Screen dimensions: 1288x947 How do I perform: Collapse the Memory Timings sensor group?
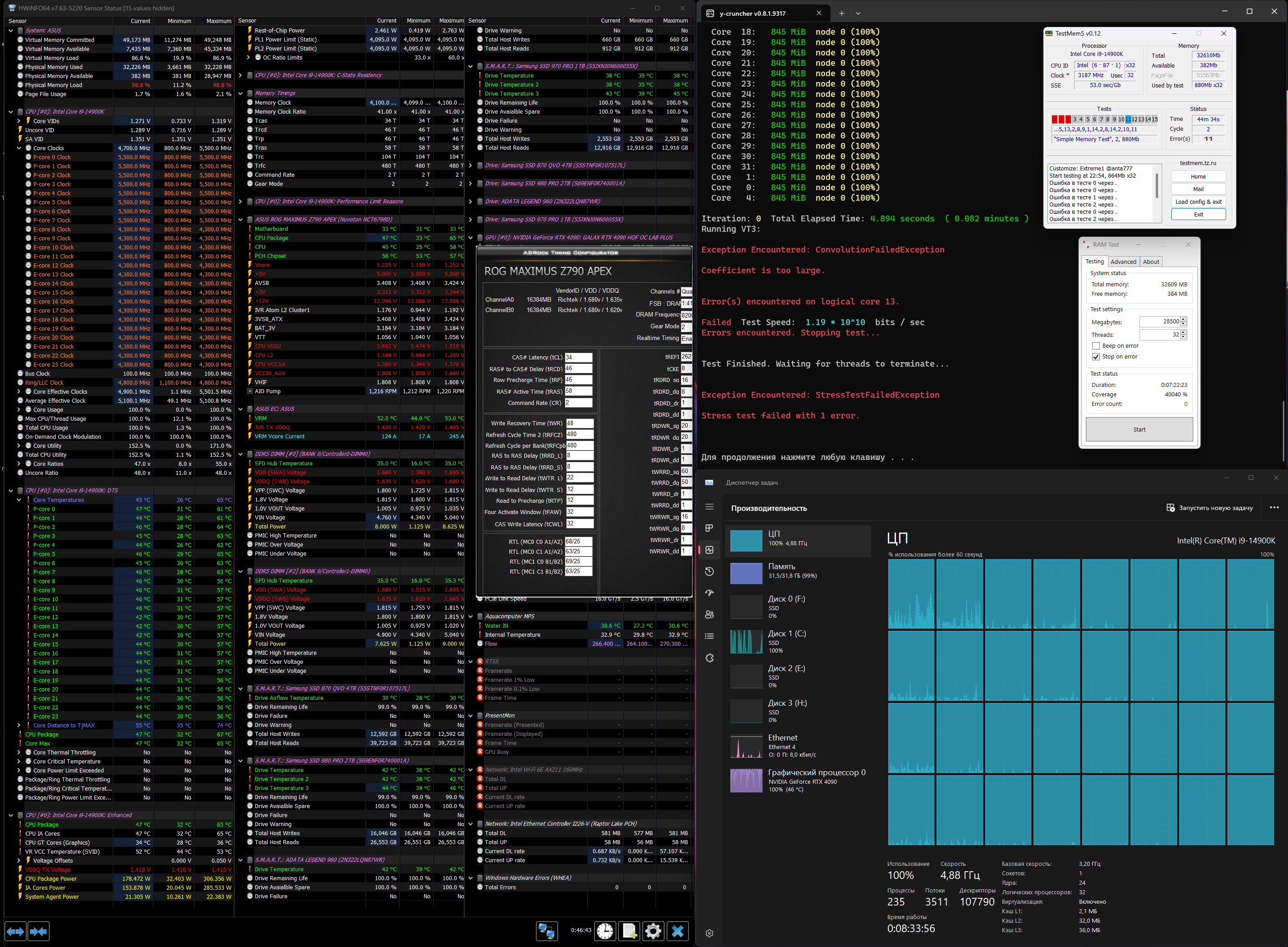(x=241, y=93)
